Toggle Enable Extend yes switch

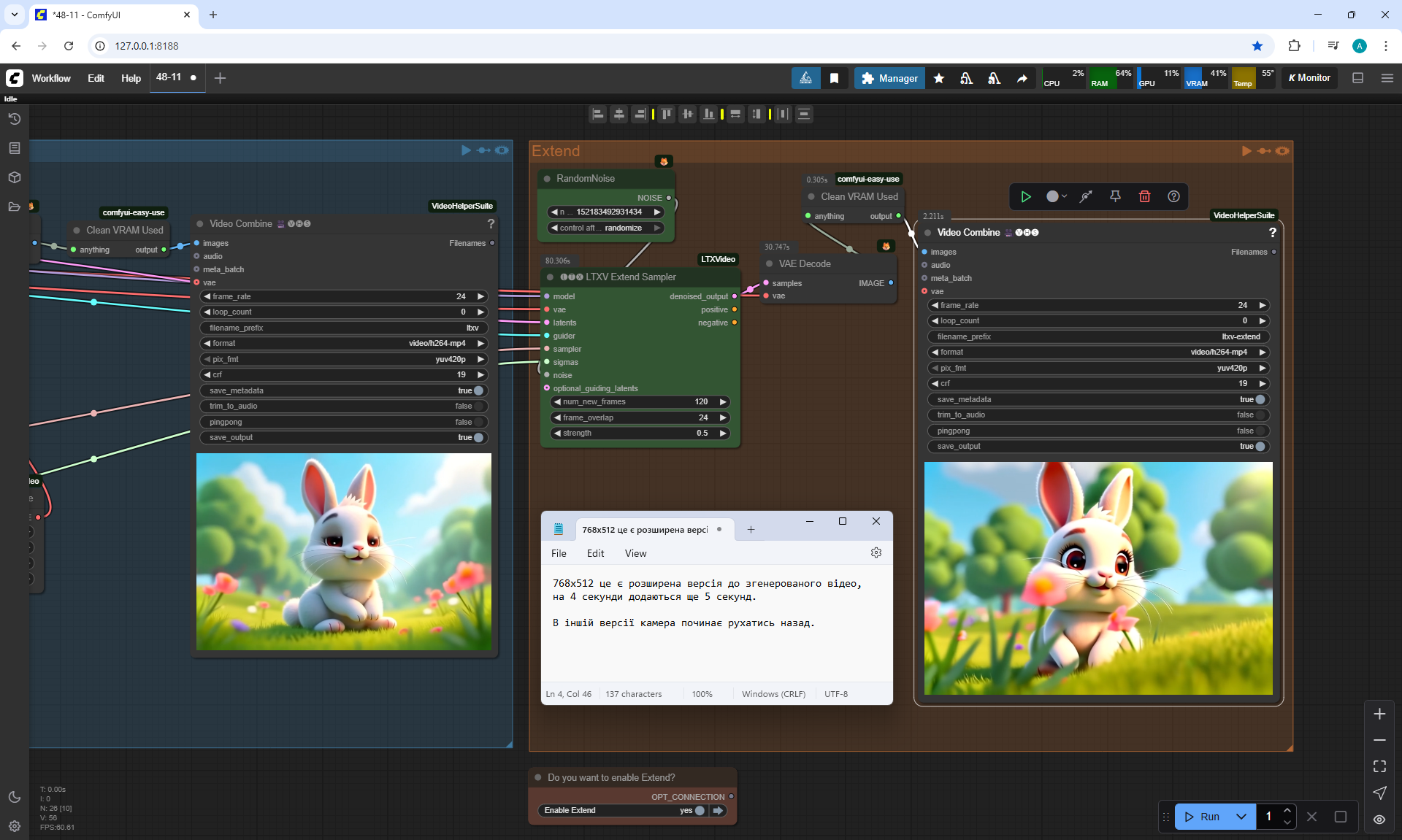(699, 810)
